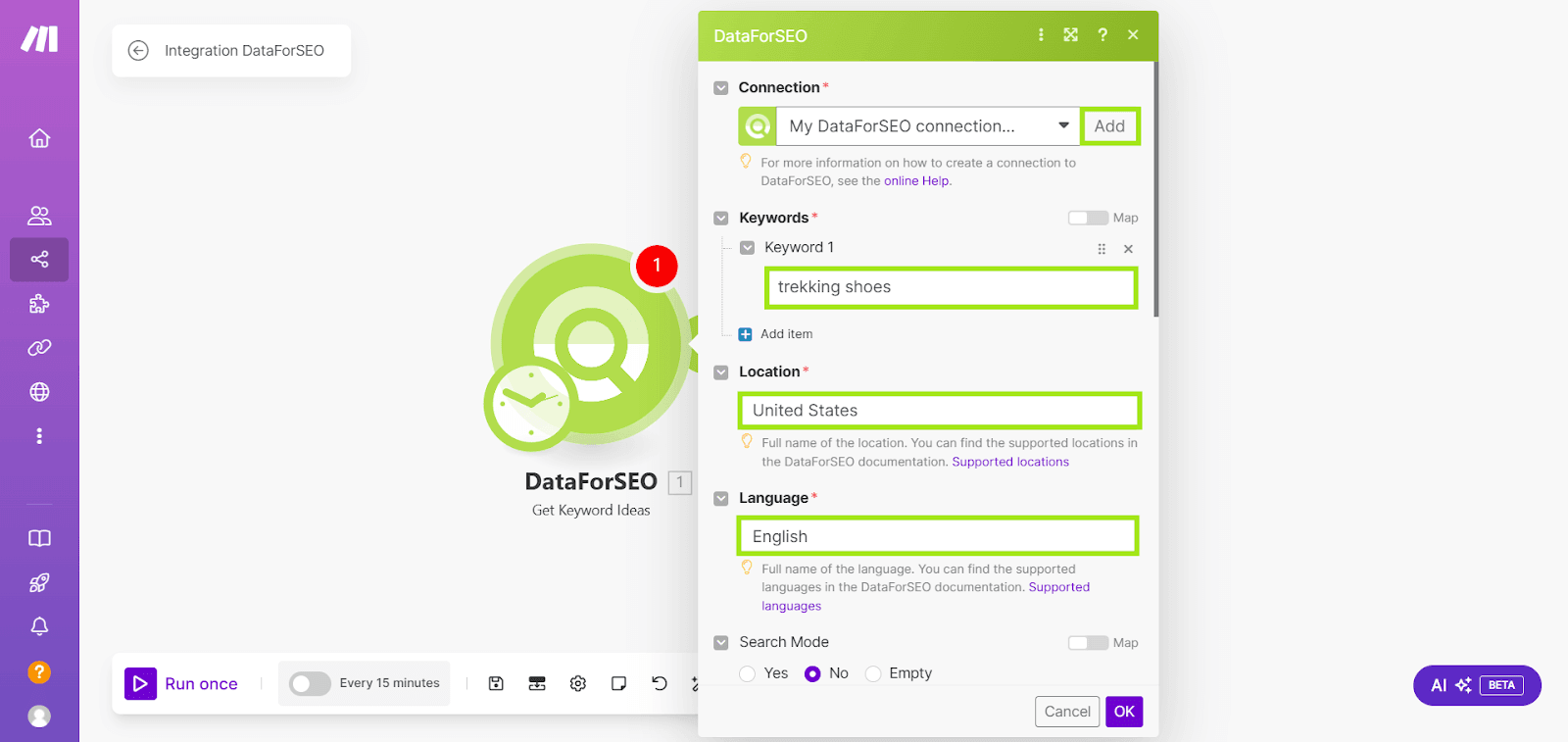The image size is (1568, 742).
Task: Open the Team icon in sidebar
Action: (39, 216)
